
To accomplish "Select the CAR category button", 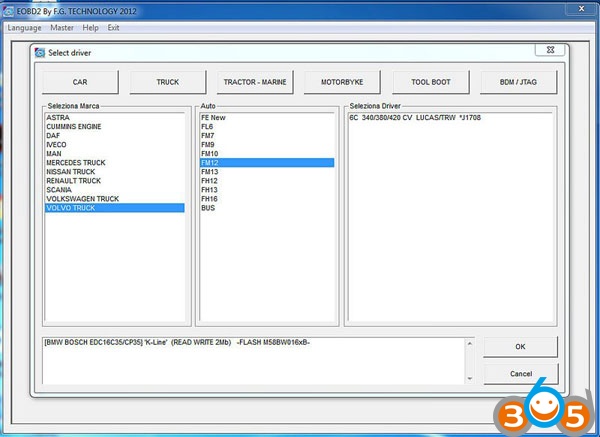I will click(x=80, y=82).
